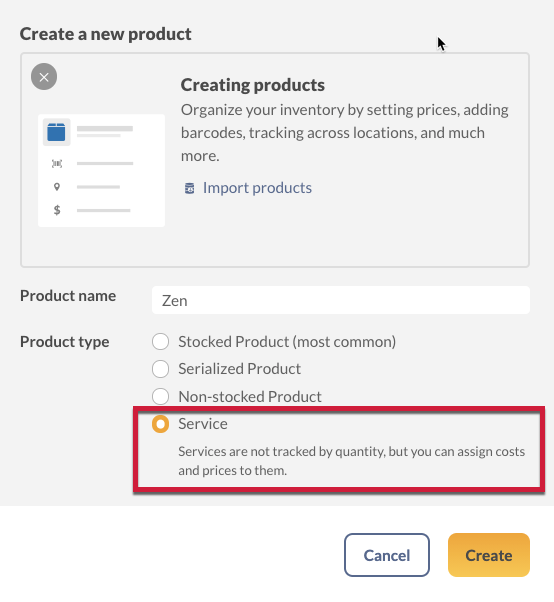This screenshot has width=554, height=602.
Task: Click the orange Create button
Action: point(489,555)
